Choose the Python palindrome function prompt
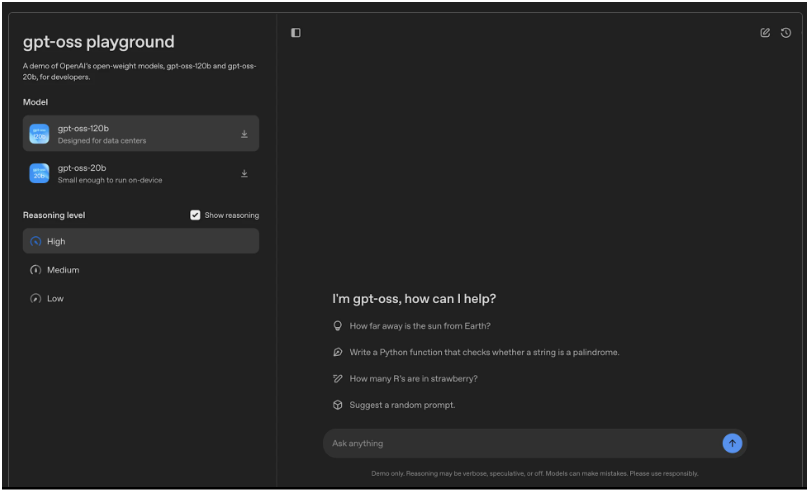809x491 pixels. tap(484, 352)
